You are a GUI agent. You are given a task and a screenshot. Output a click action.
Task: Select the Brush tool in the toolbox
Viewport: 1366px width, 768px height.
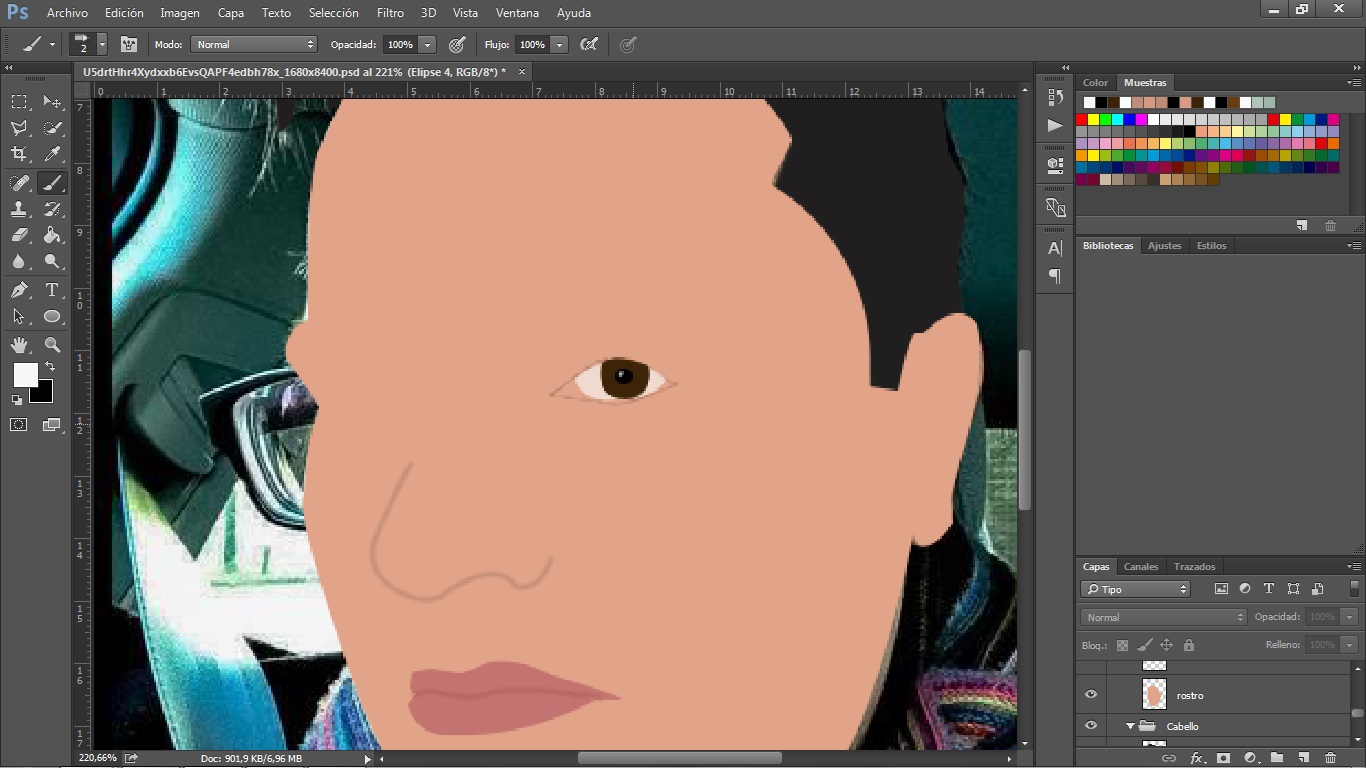tap(52, 183)
